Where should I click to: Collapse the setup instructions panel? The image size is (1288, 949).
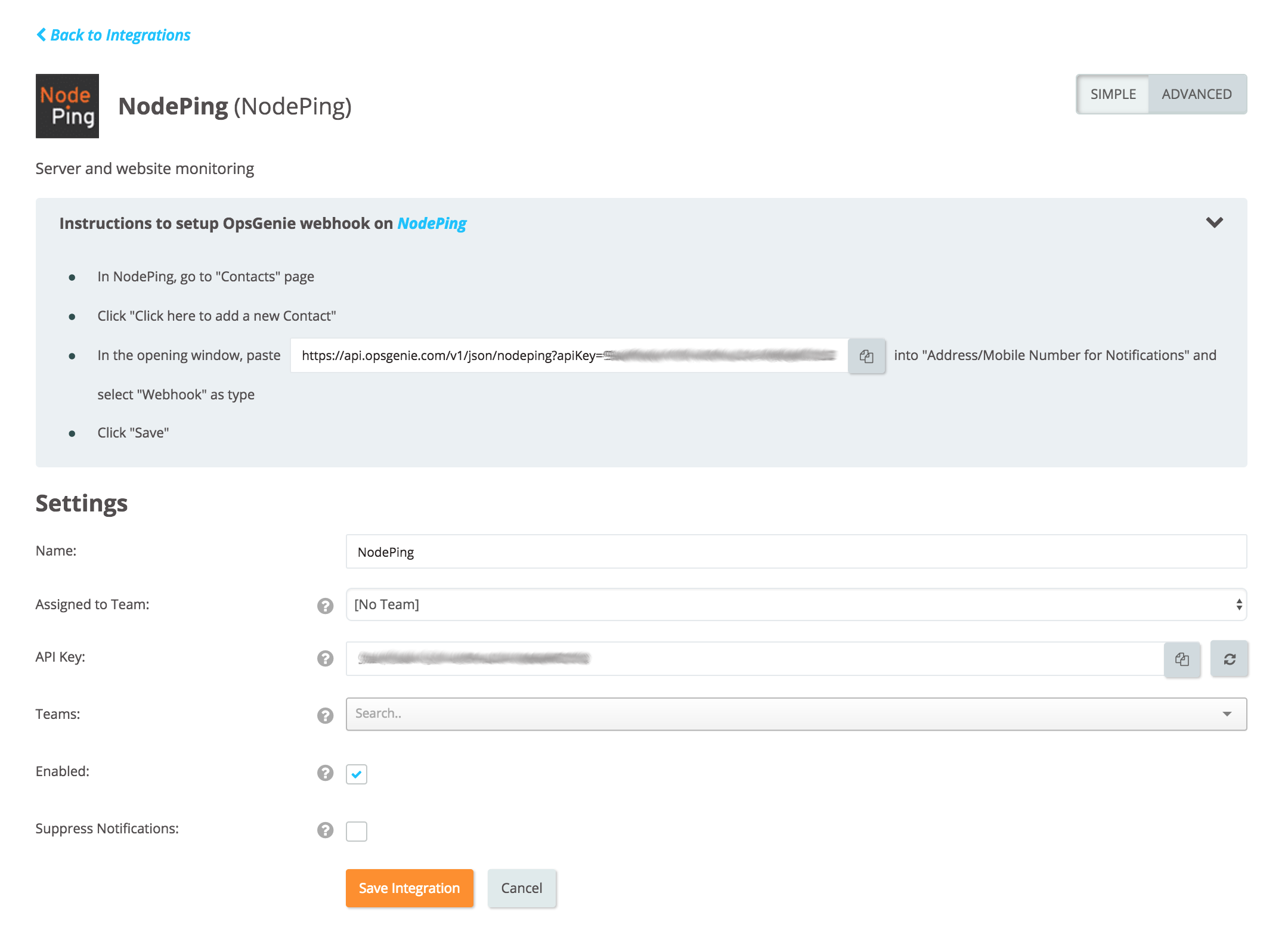pos(1214,223)
